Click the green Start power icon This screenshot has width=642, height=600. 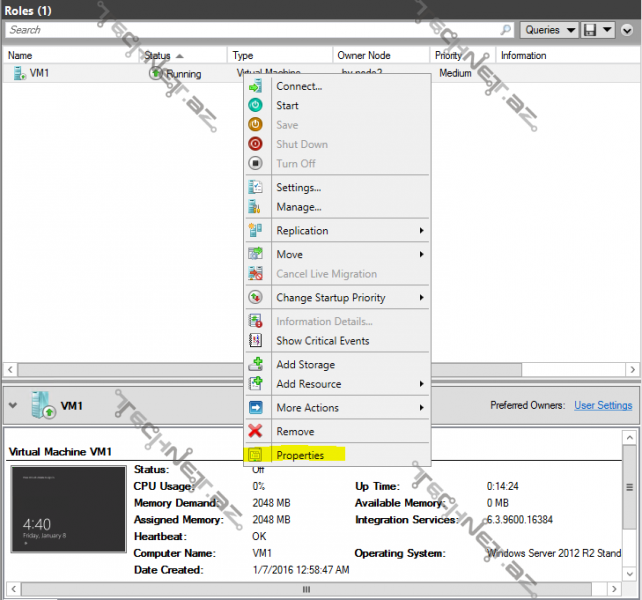255,106
